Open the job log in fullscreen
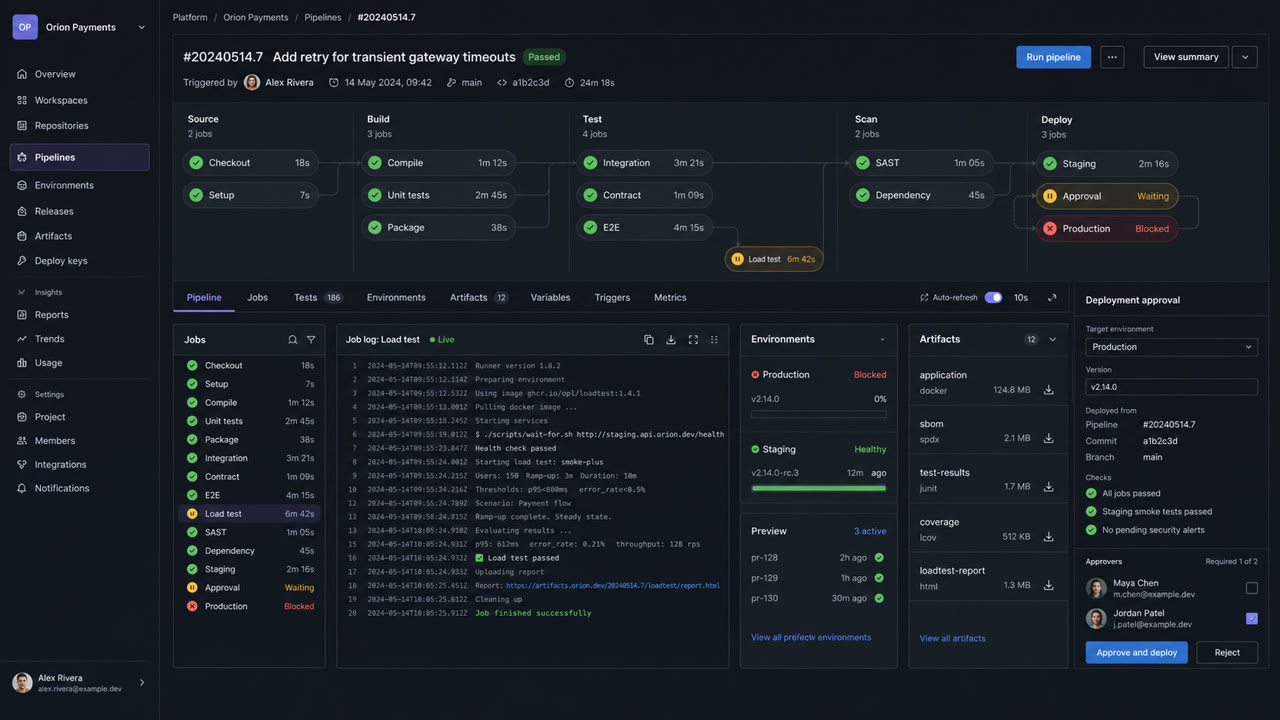Viewport: 1280px width, 720px height. (693, 340)
